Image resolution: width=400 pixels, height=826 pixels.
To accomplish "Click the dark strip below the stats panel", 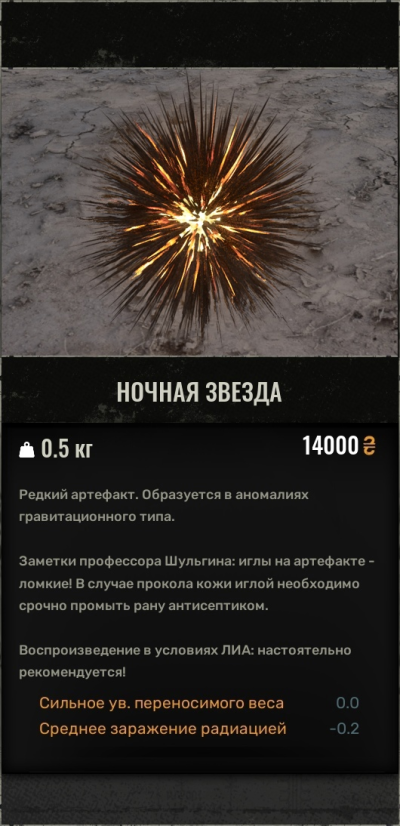I will click(x=200, y=798).
